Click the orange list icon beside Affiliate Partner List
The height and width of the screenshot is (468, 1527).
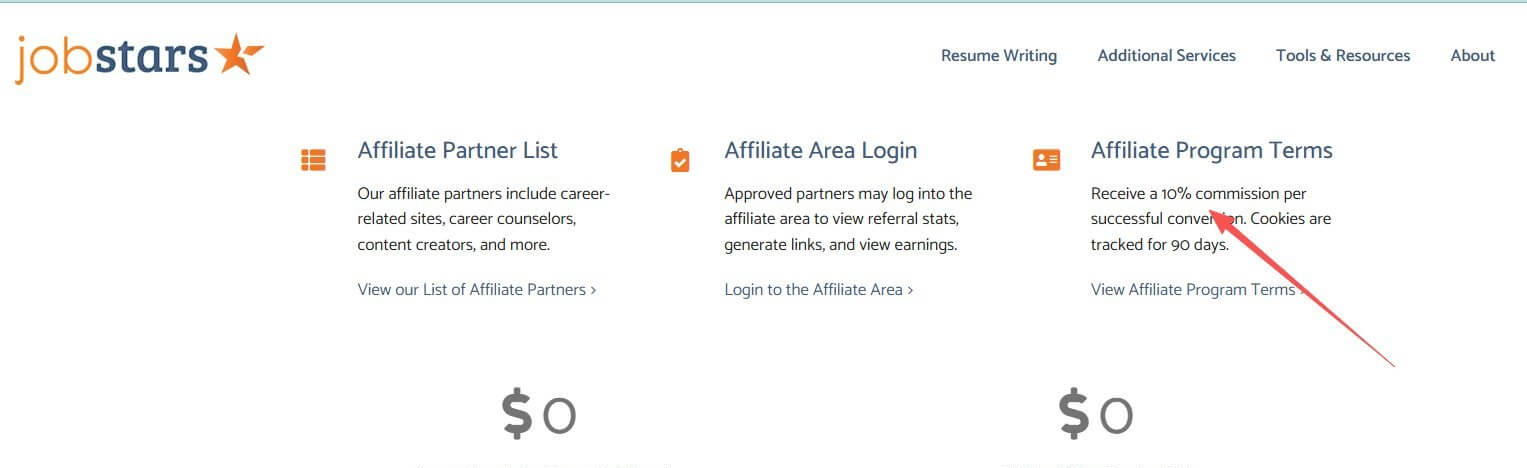pos(313,160)
